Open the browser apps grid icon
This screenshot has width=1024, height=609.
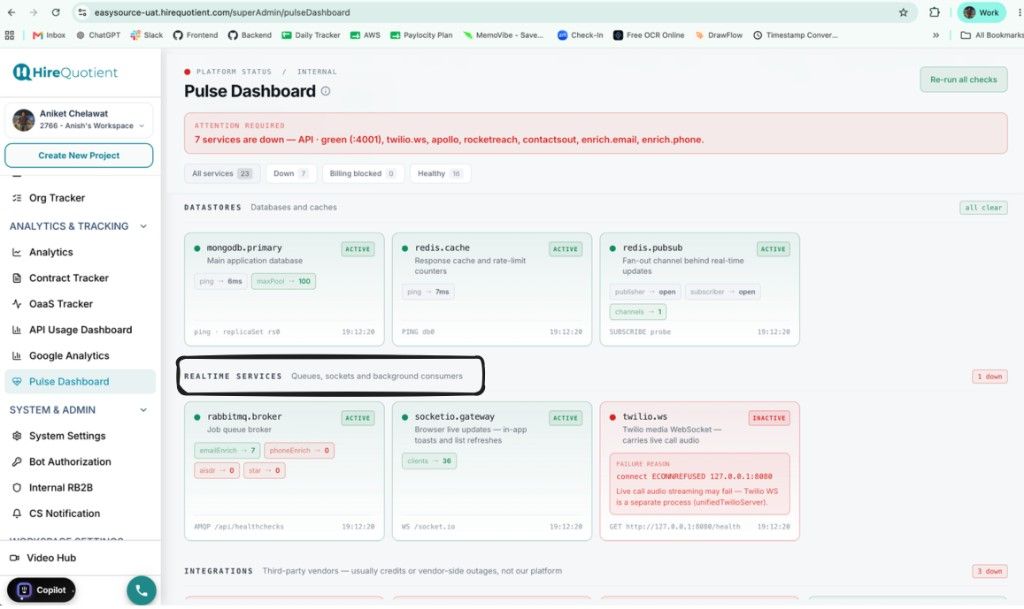[9, 35]
